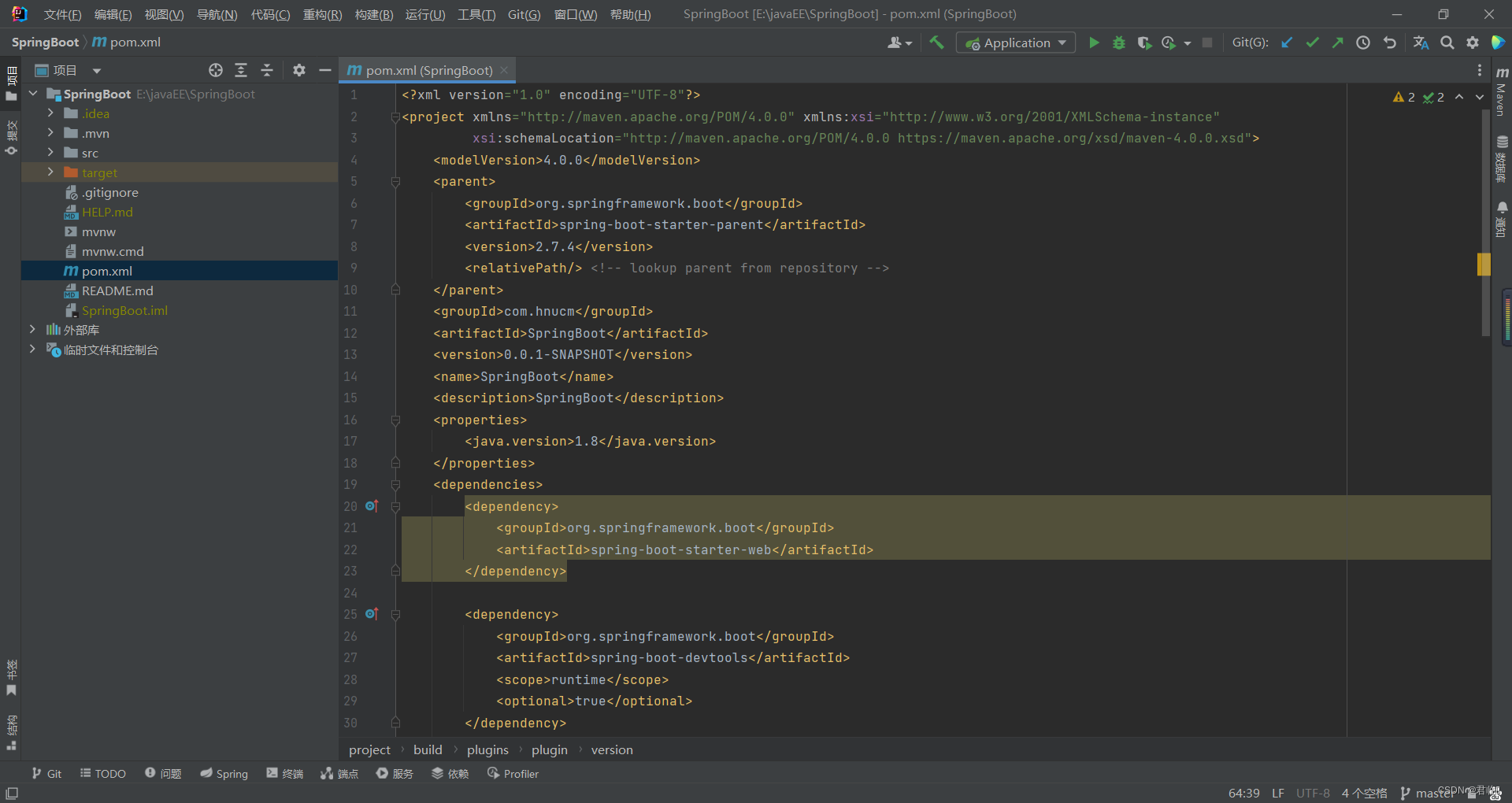This screenshot has height=803, width=1512.
Task: Debug the Application configuration
Action: tap(1119, 43)
